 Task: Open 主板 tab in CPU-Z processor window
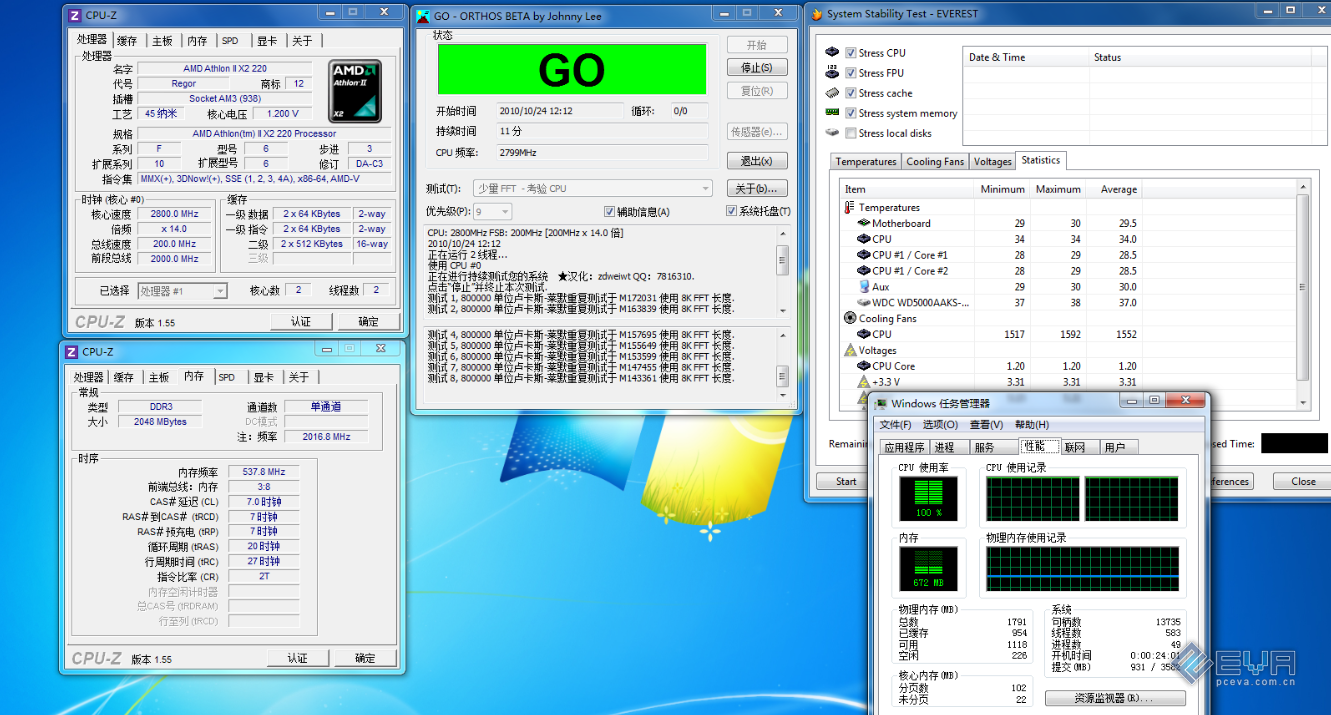coord(162,41)
